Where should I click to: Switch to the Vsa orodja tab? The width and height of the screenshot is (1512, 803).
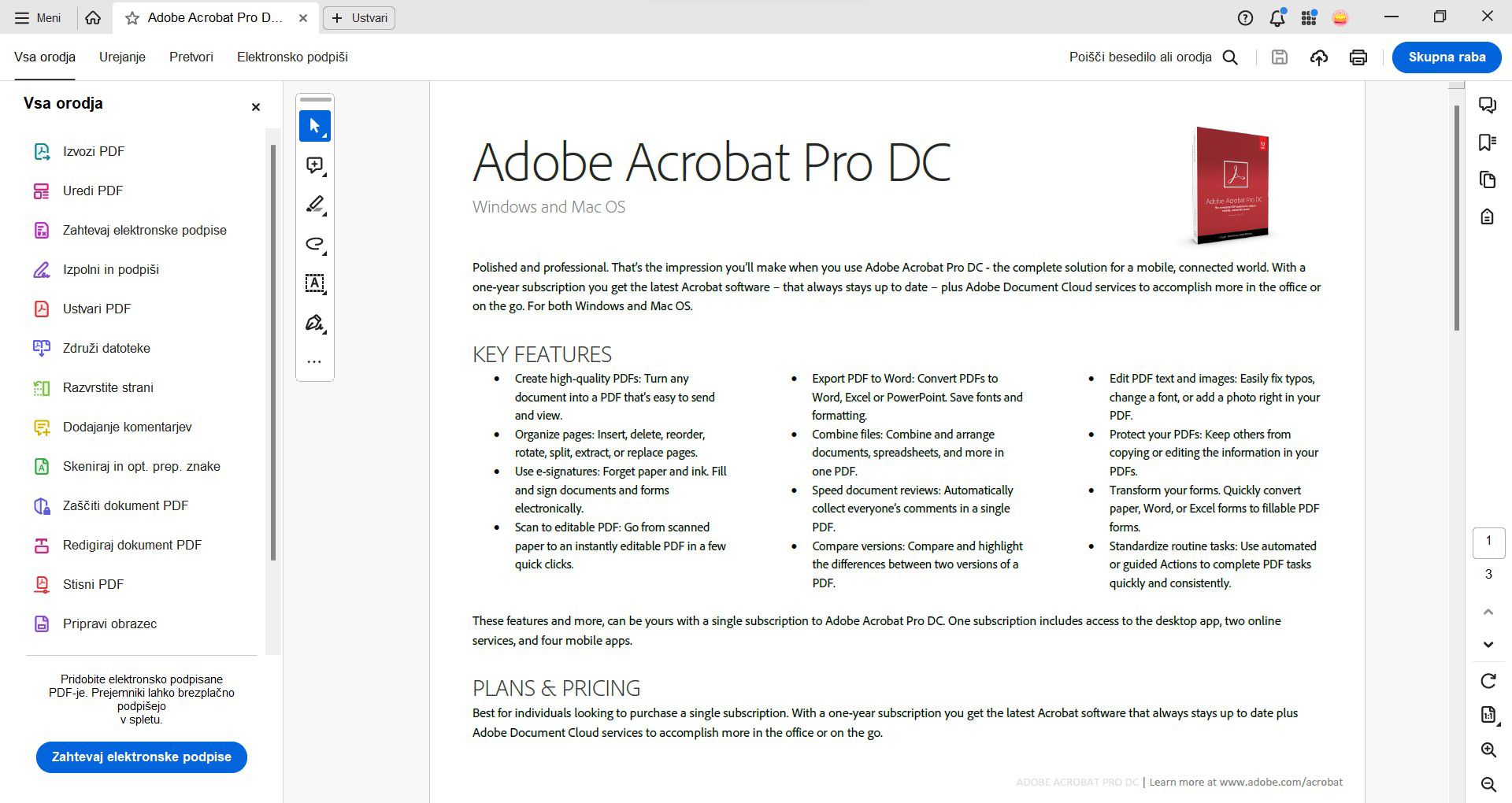[x=45, y=57]
